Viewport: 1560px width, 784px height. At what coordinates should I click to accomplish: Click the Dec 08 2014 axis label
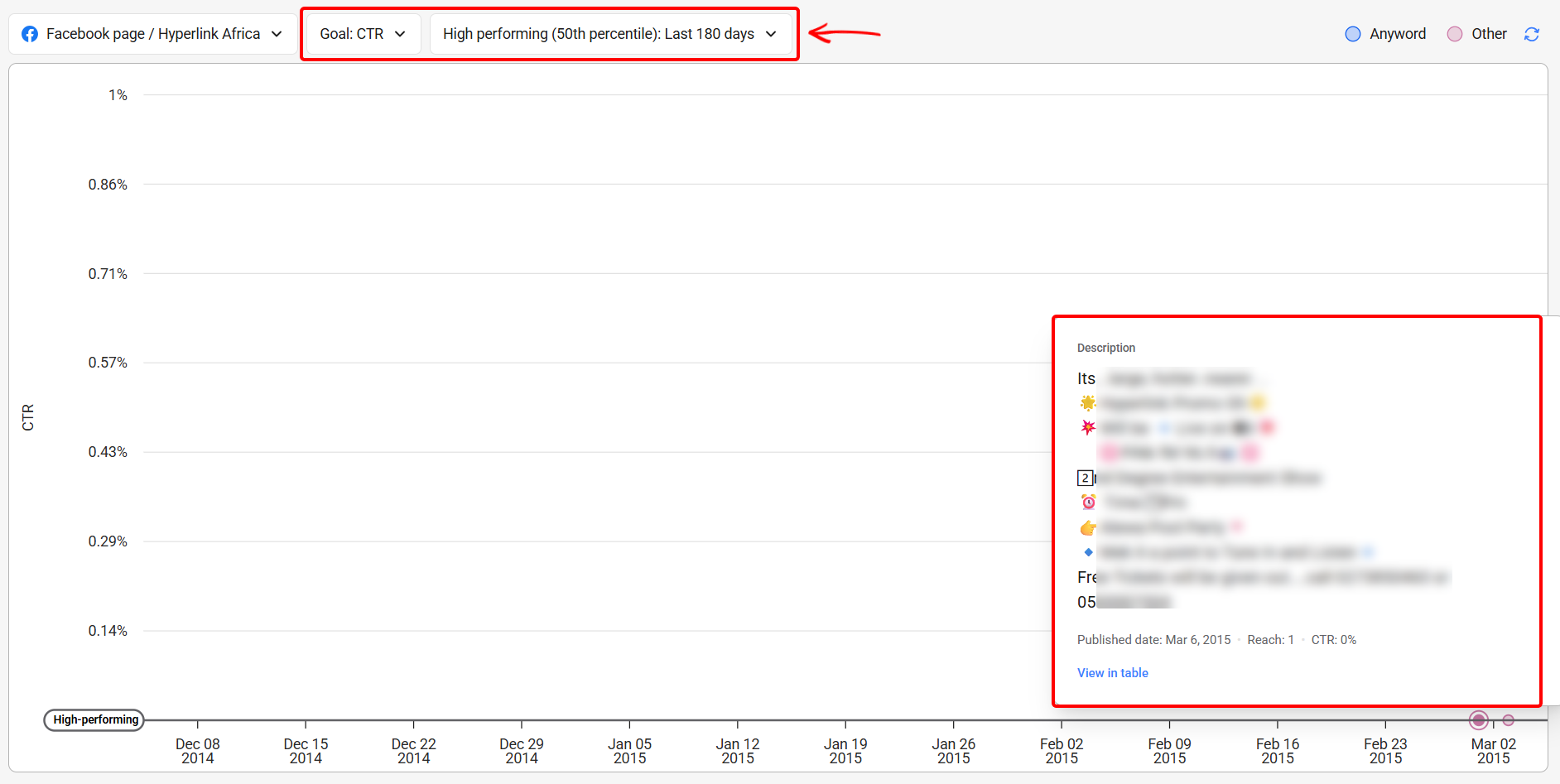click(198, 751)
